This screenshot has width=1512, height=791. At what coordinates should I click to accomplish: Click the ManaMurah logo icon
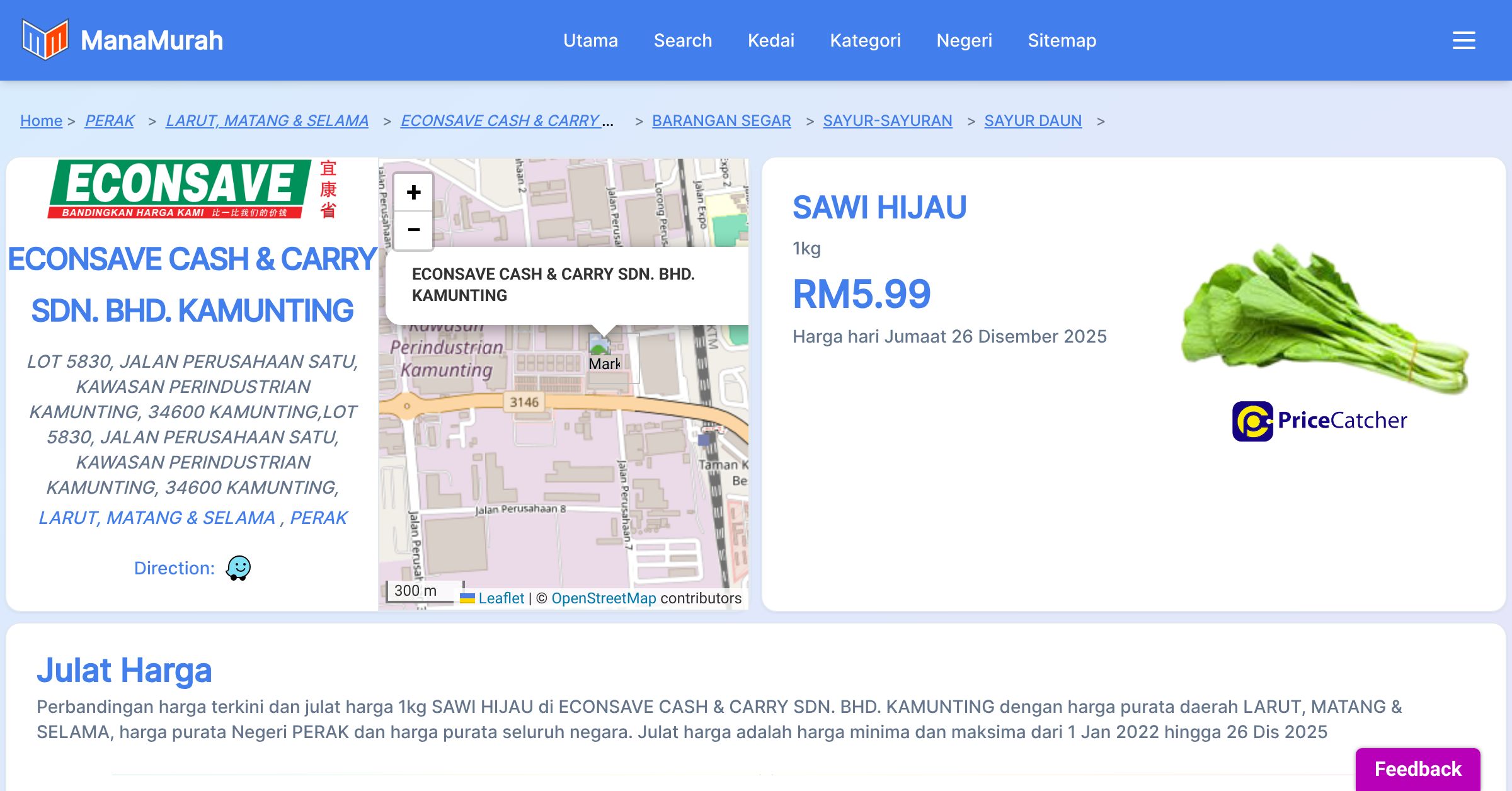pos(45,40)
